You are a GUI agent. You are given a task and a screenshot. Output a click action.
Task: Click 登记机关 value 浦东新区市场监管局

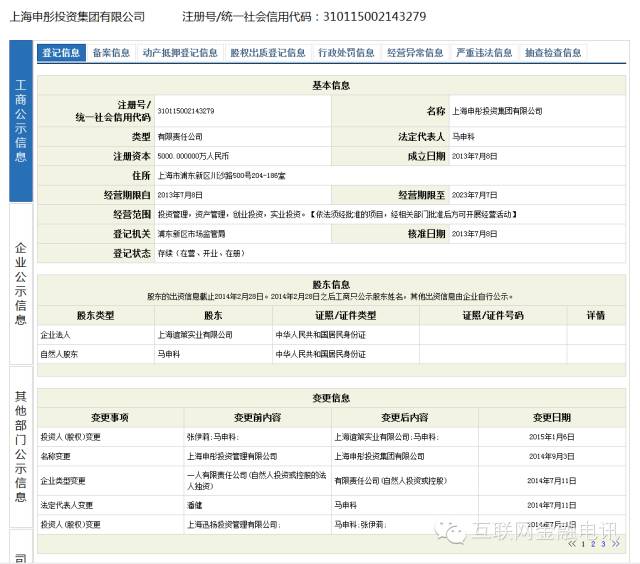point(191,234)
